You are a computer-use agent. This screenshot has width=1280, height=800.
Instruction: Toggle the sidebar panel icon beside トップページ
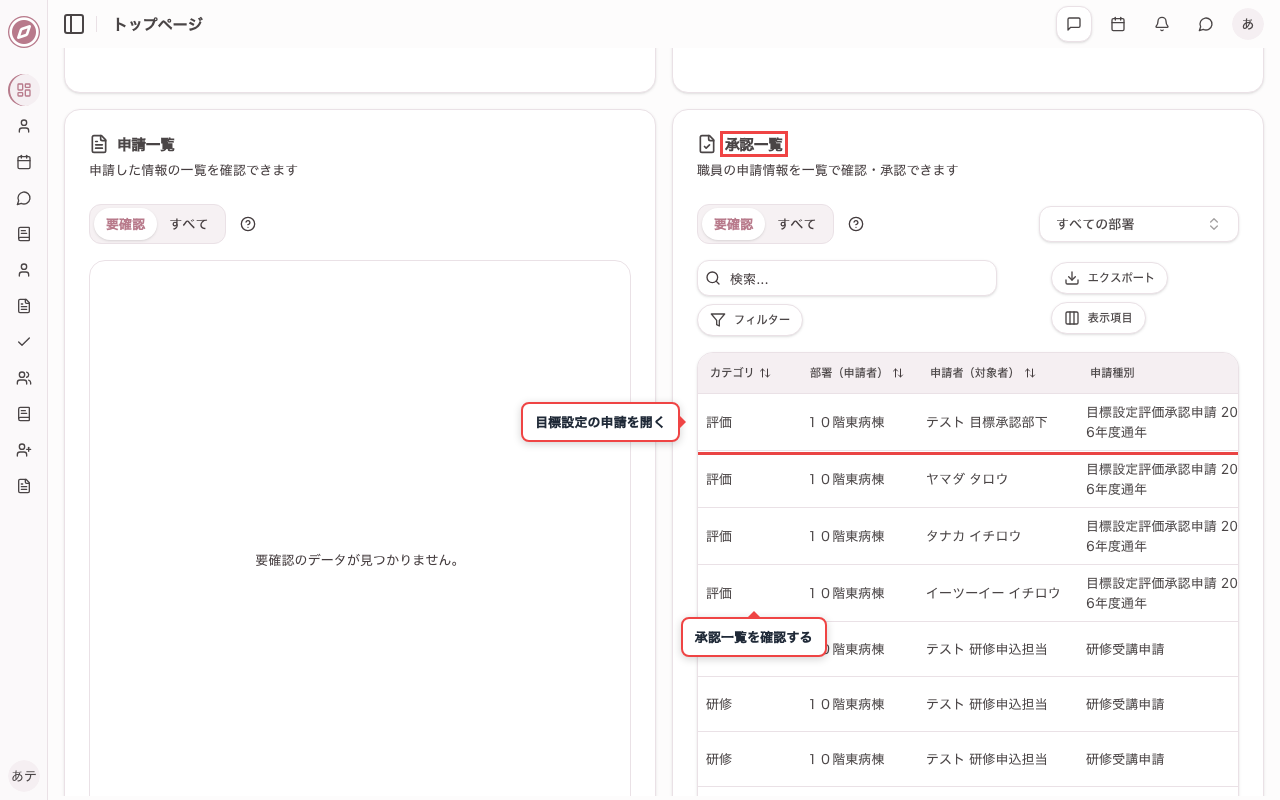[74, 24]
